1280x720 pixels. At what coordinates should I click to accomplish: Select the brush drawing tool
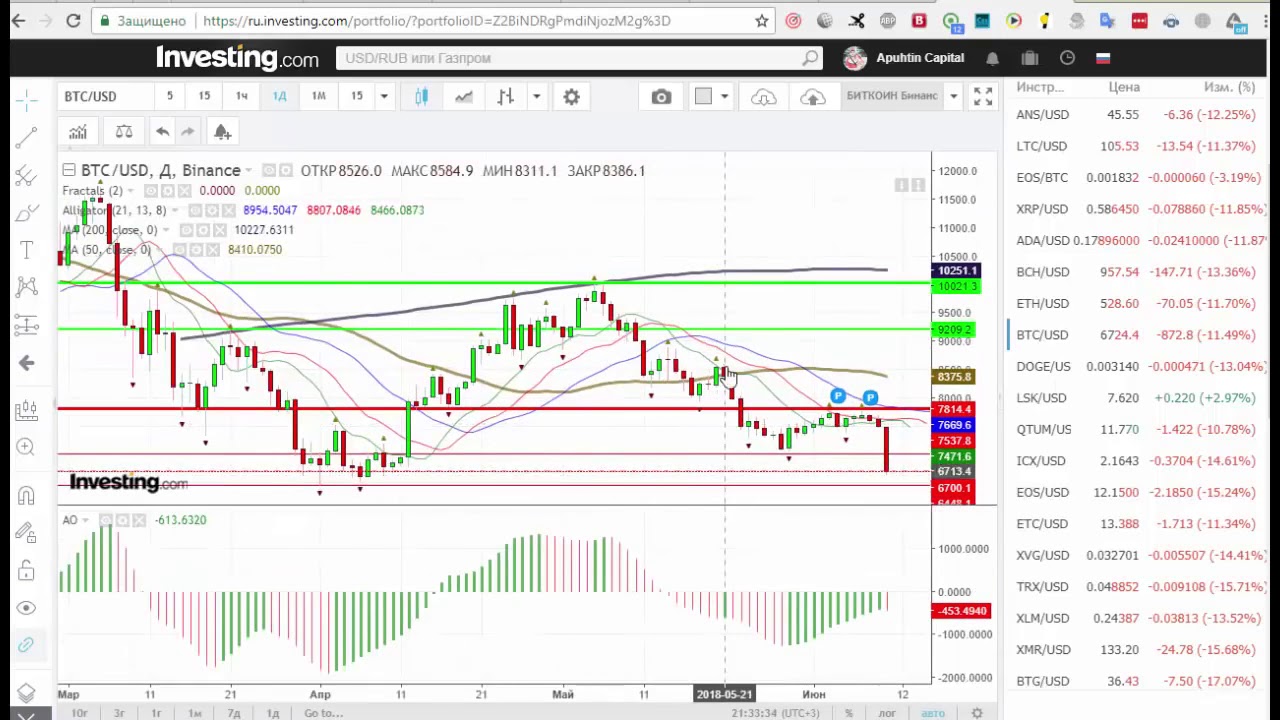tap(27, 212)
